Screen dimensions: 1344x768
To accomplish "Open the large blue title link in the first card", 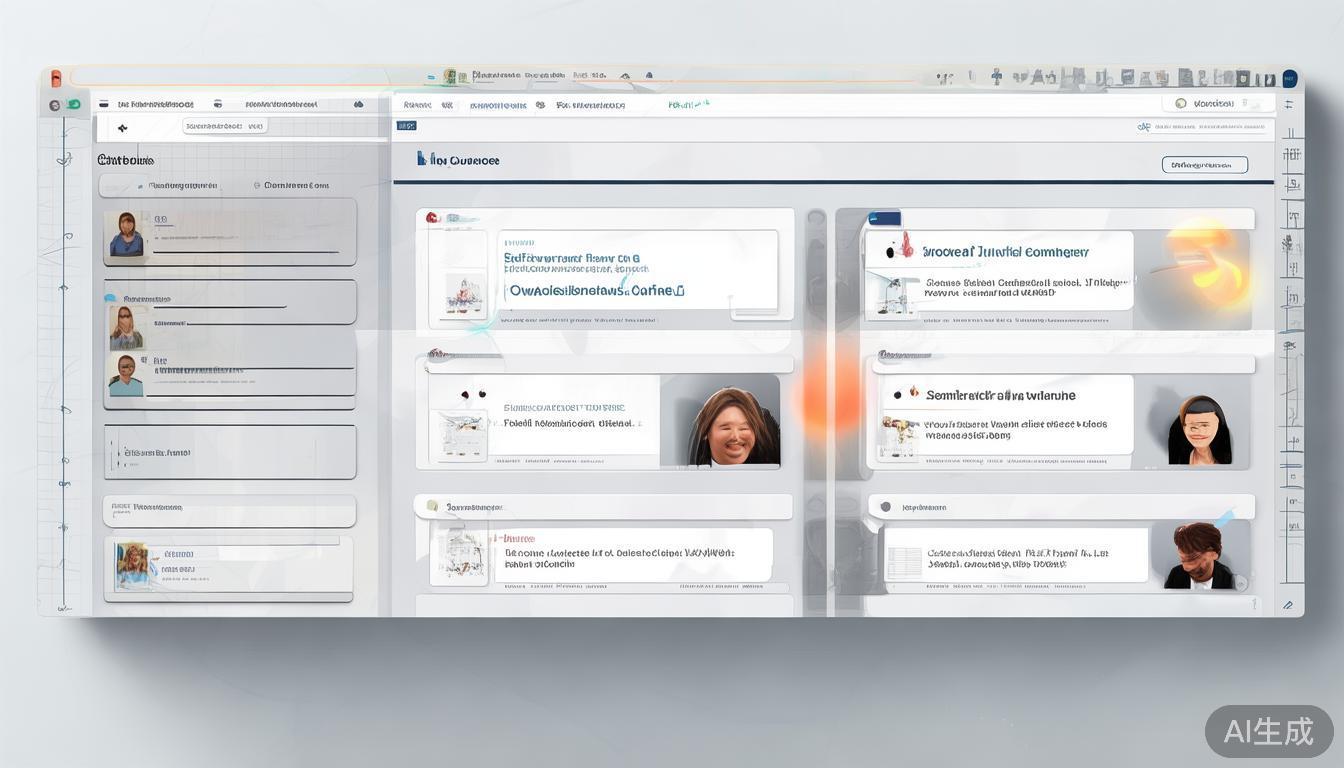I will click(x=596, y=291).
